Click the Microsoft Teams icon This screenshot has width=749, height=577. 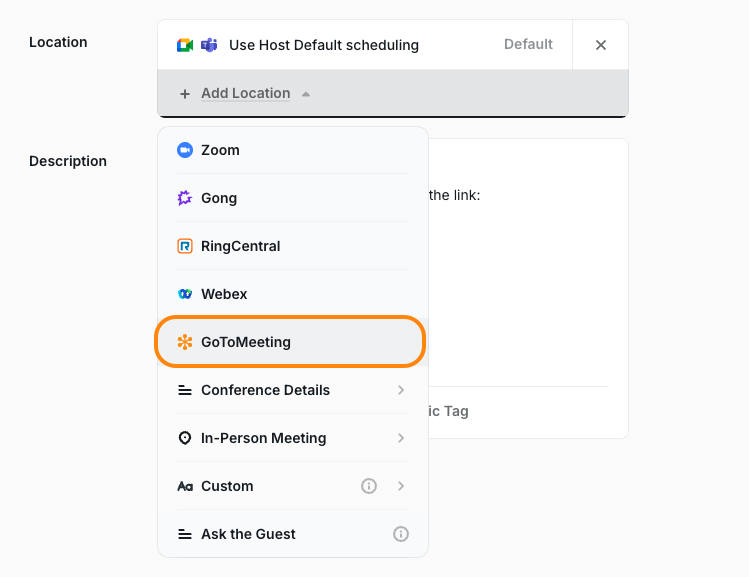(x=209, y=45)
